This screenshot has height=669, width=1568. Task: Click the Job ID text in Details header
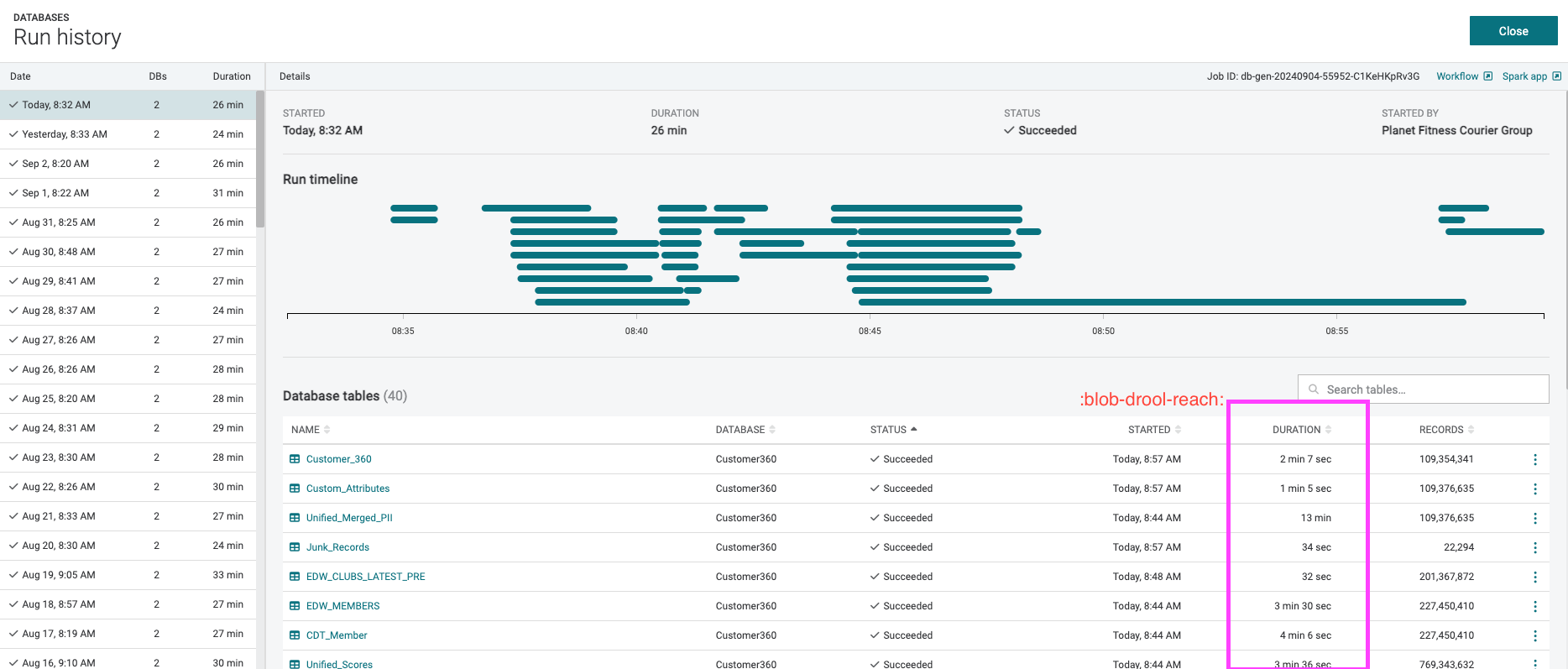point(1313,76)
